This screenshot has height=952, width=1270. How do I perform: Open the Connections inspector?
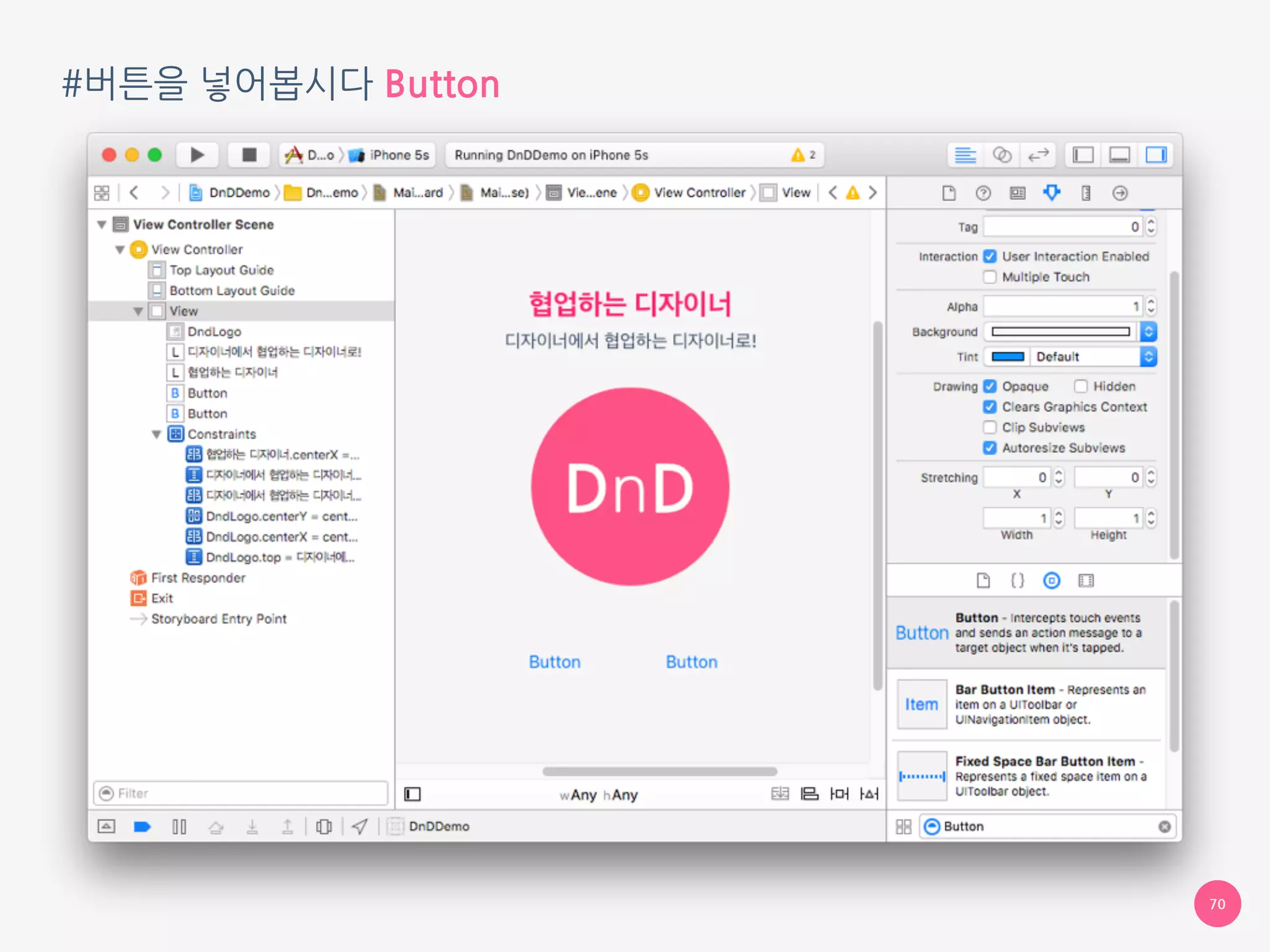point(1120,193)
